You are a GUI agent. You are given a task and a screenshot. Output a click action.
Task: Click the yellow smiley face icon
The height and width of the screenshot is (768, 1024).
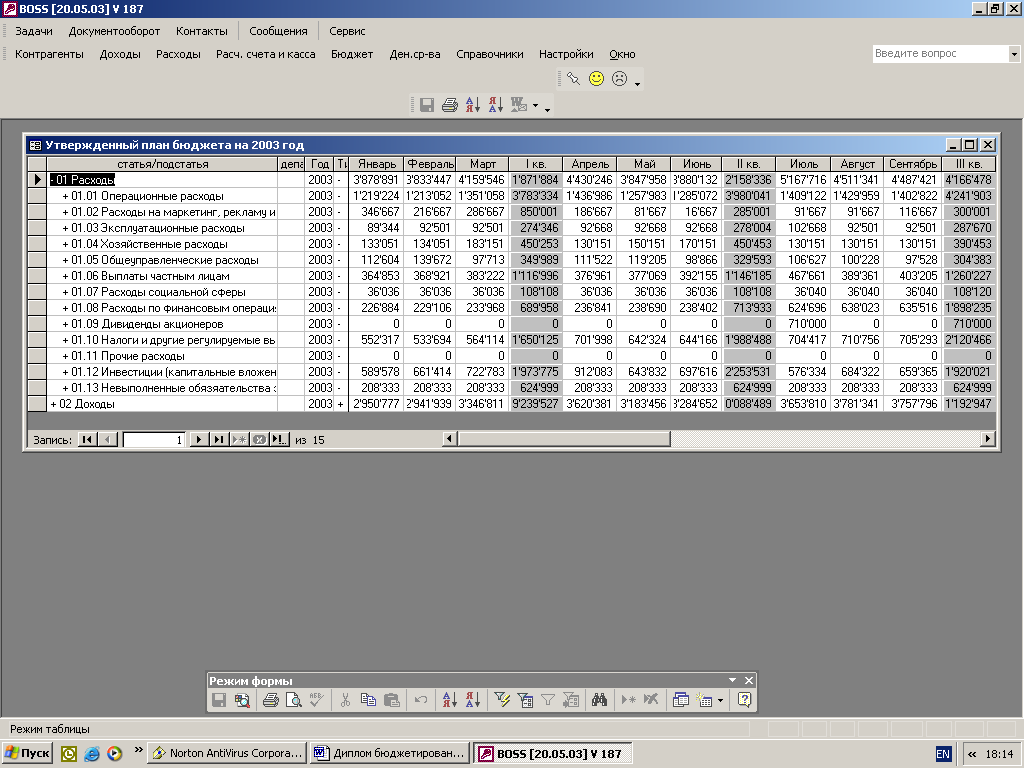[x=597, y=78]
